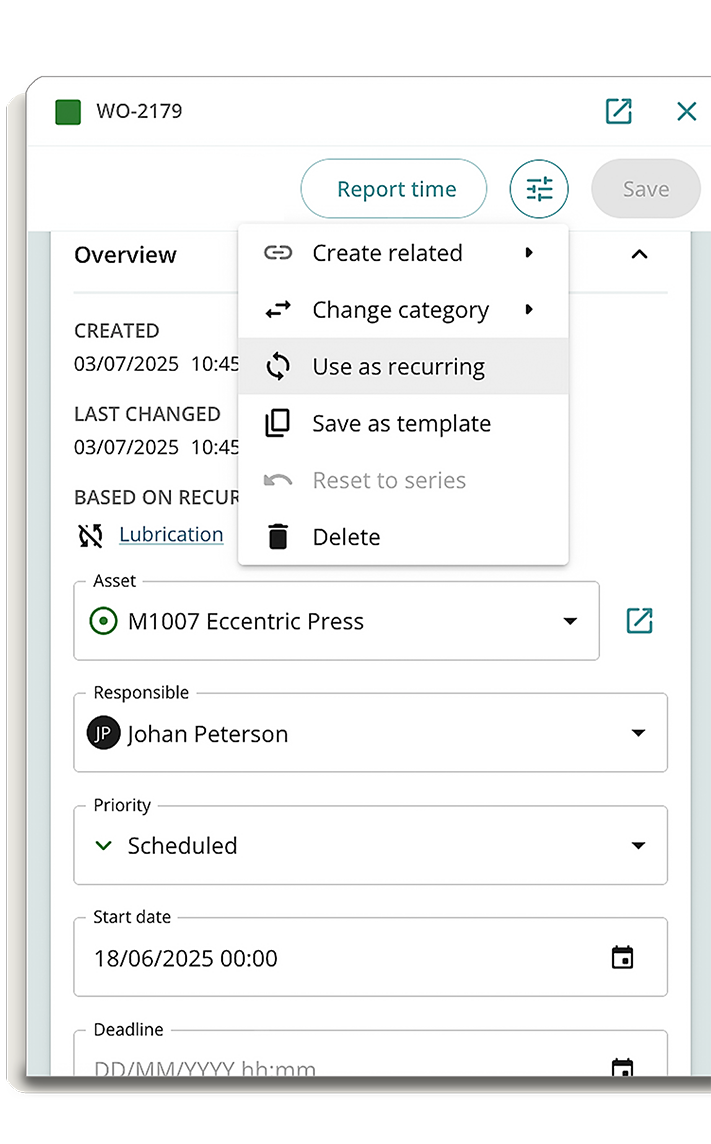This screenshot has height=1144, width=711.
Task: Follow the Lubrication link
Action: (171, 535)
